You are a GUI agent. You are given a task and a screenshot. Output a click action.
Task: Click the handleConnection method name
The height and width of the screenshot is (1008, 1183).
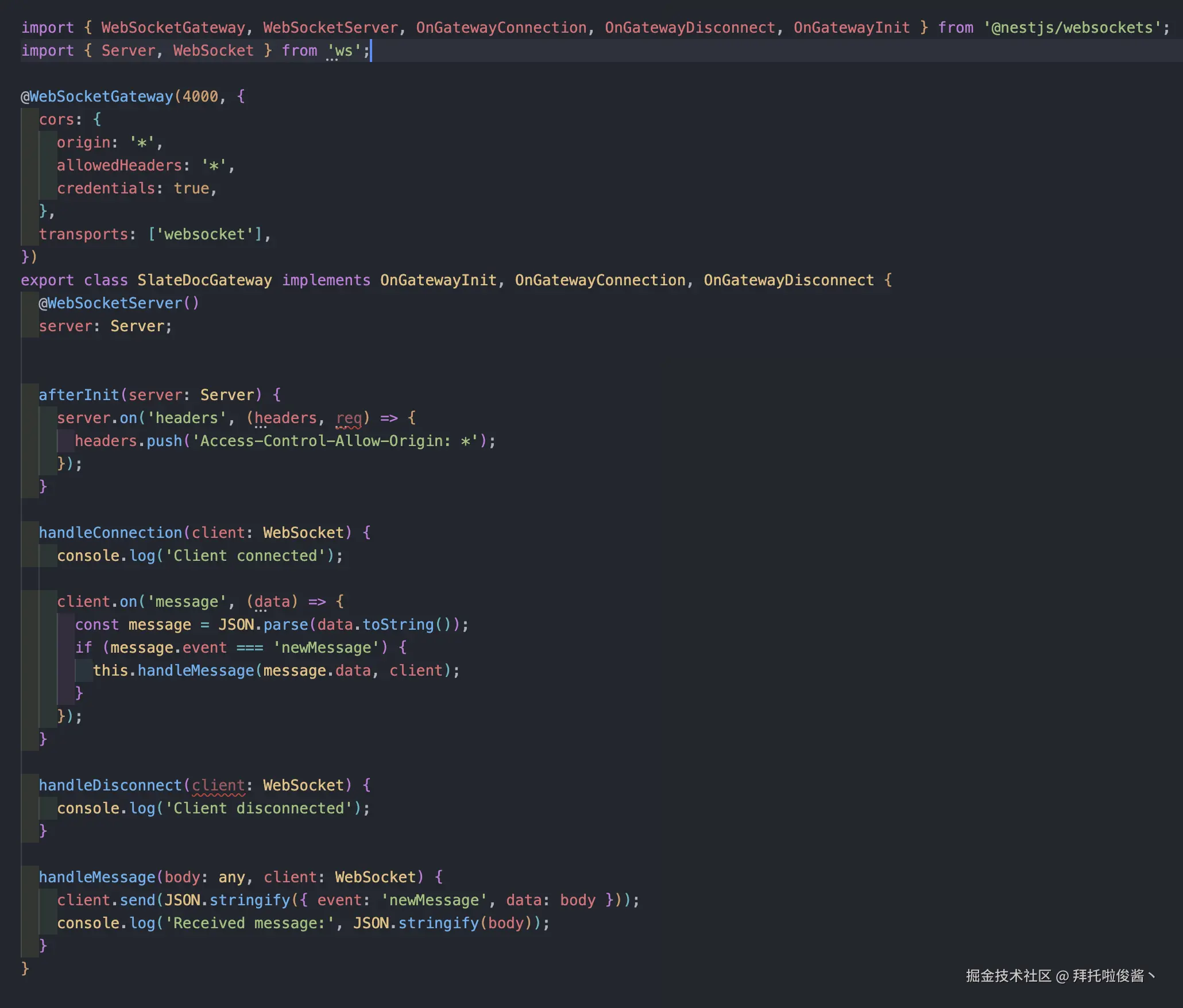click(x=110, y=533)
